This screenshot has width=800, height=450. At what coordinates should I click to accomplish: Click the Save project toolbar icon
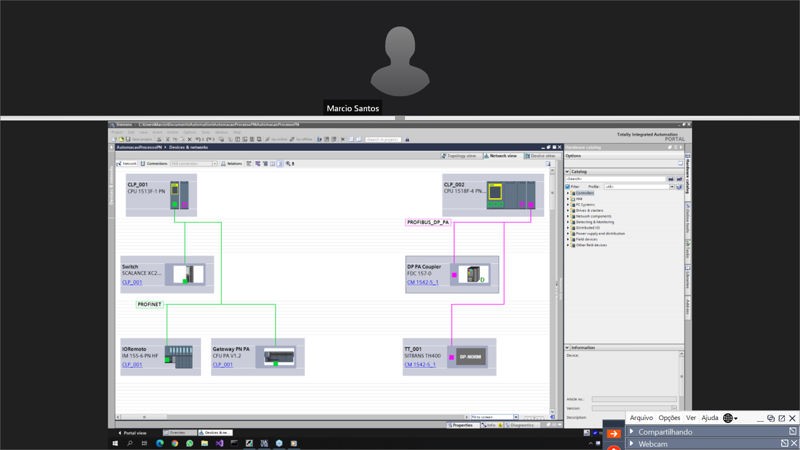coord(128,139)
